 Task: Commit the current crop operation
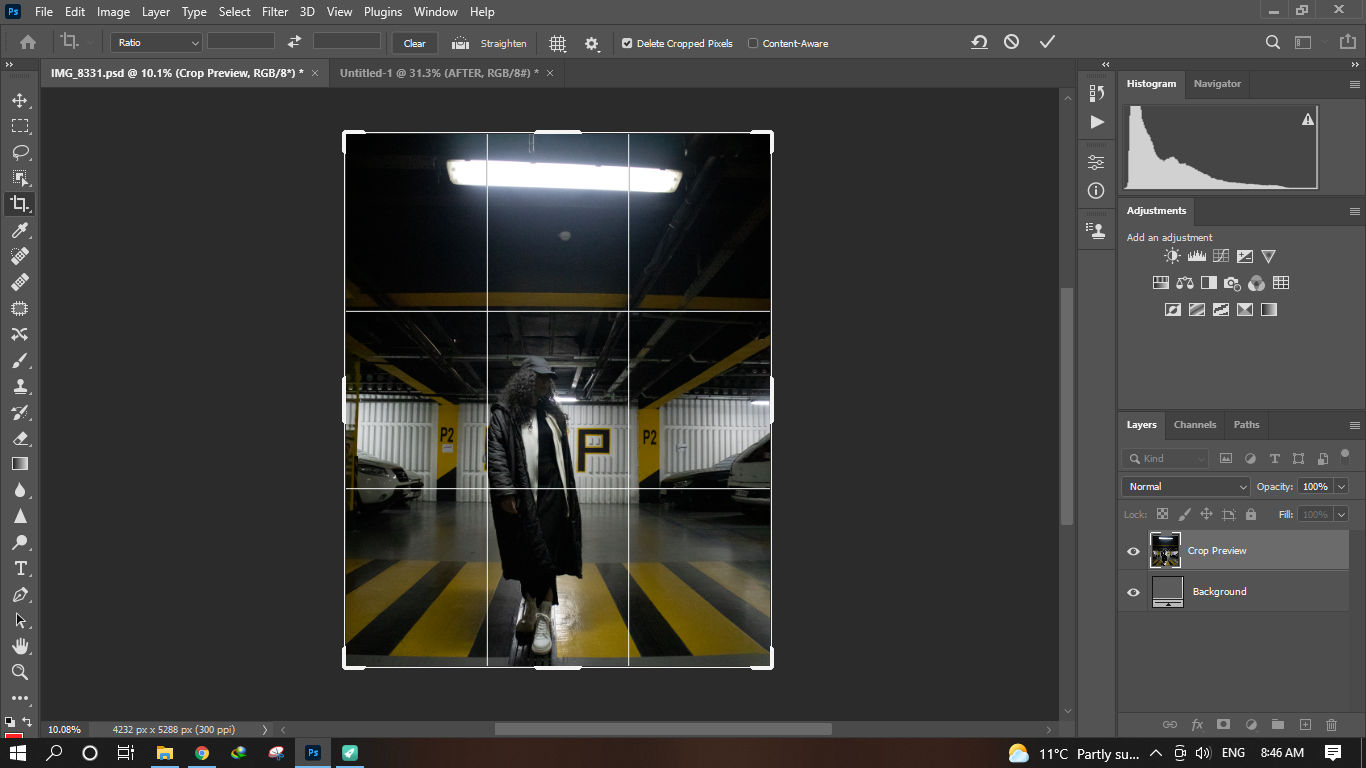tap(1047, 42)
